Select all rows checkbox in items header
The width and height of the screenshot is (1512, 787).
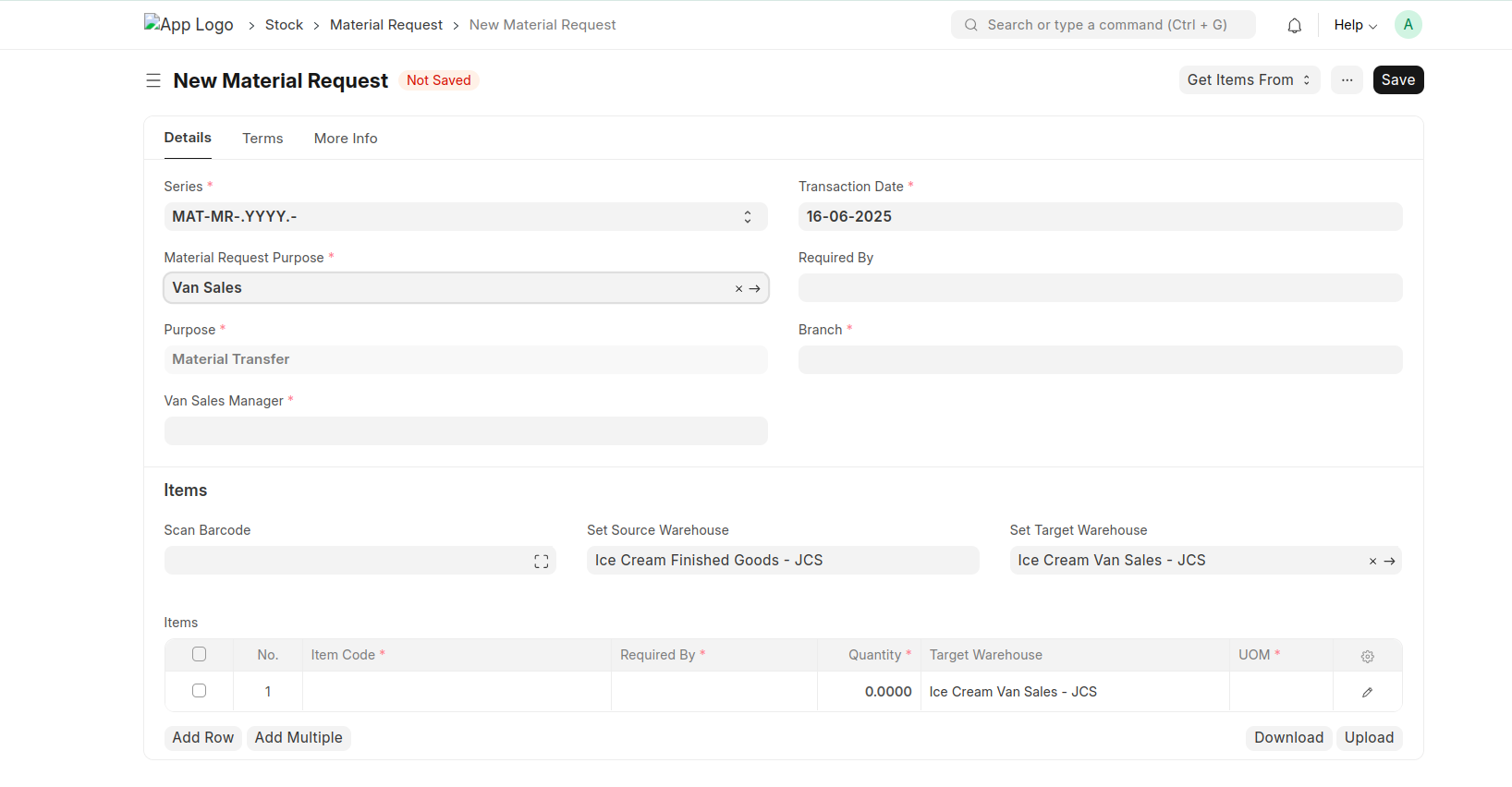click(199, 655)
